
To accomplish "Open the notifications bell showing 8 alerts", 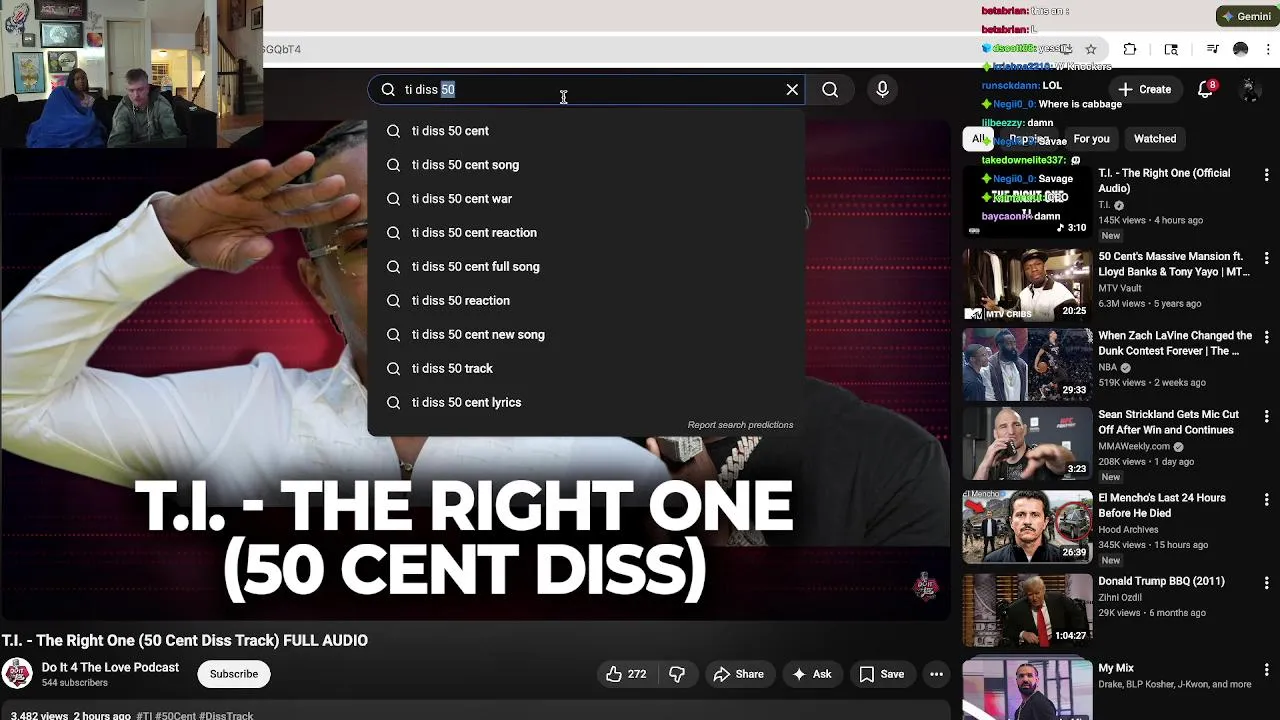I will point(1206,89).
